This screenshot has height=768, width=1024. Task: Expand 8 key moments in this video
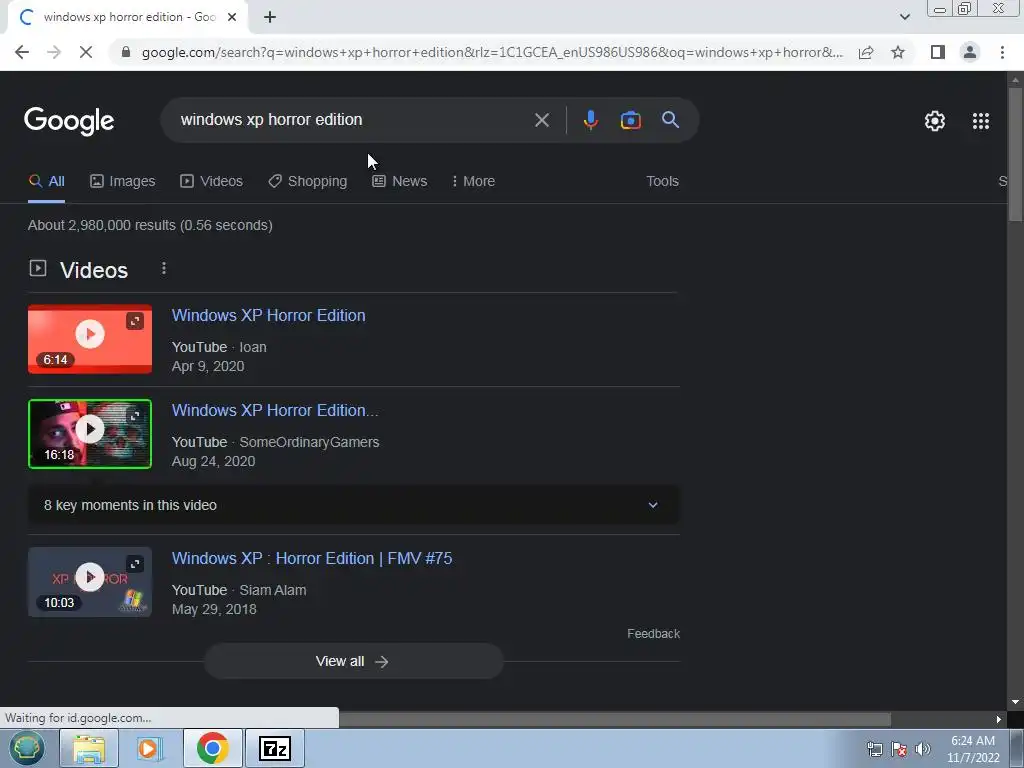[x=353, y=505]
